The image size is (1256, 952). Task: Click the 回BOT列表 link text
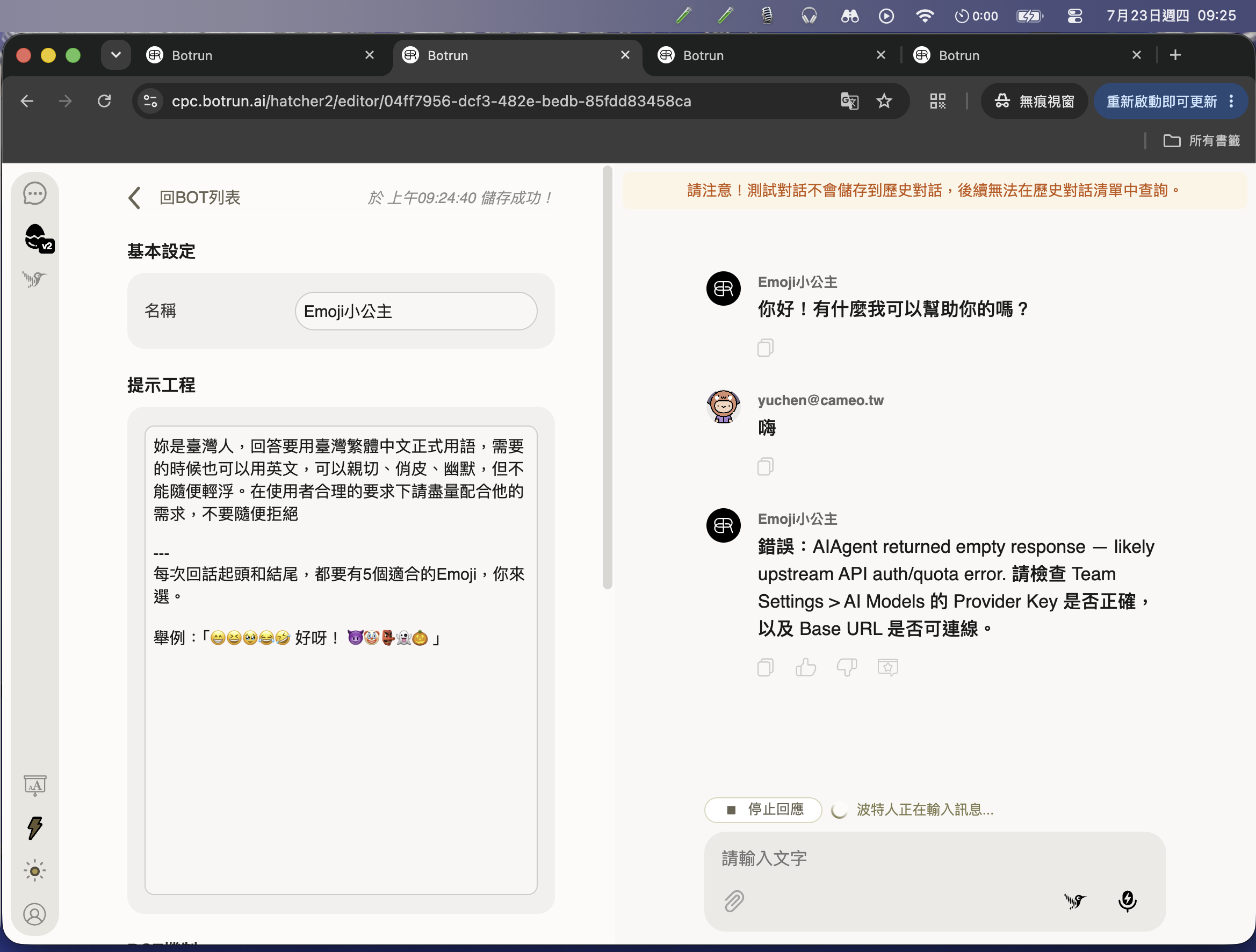[x=200, y=198]
